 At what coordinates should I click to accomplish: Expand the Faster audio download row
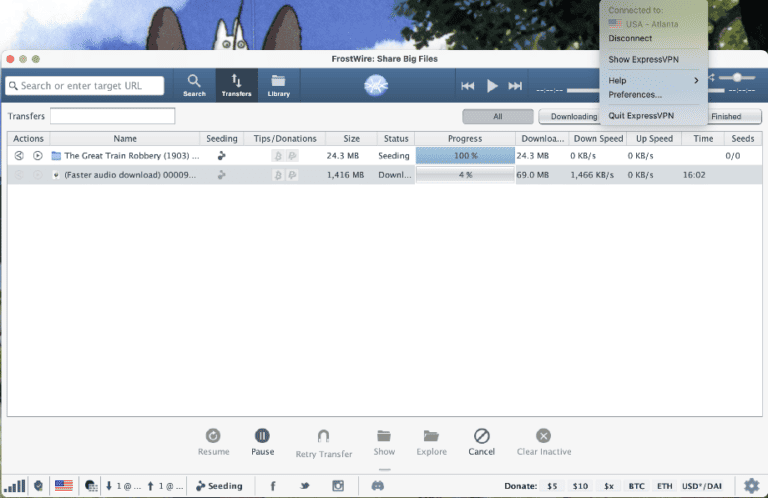56,175
